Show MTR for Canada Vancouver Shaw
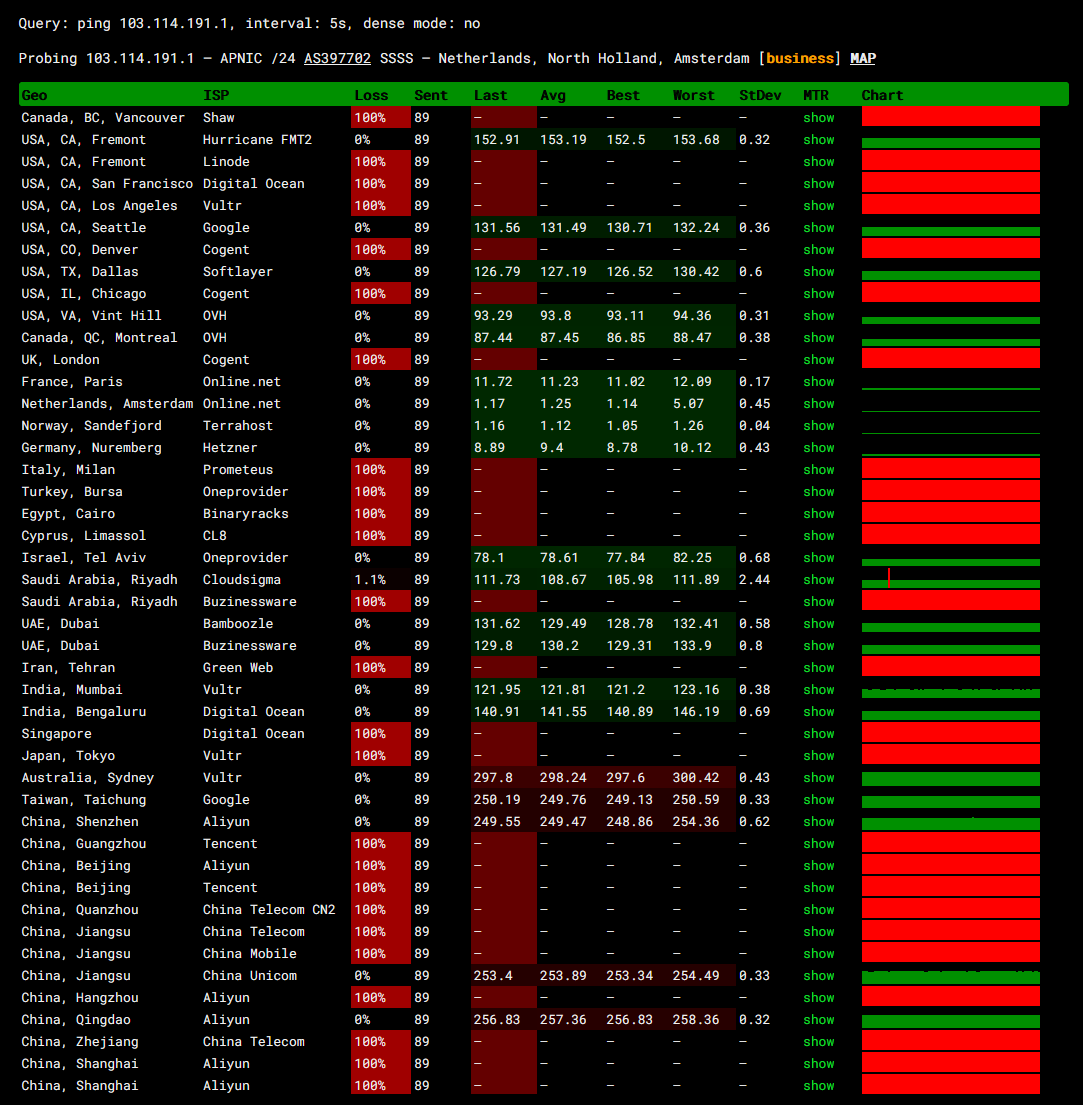This screenshot has height=1105, width=1083. tap(818, 118)
